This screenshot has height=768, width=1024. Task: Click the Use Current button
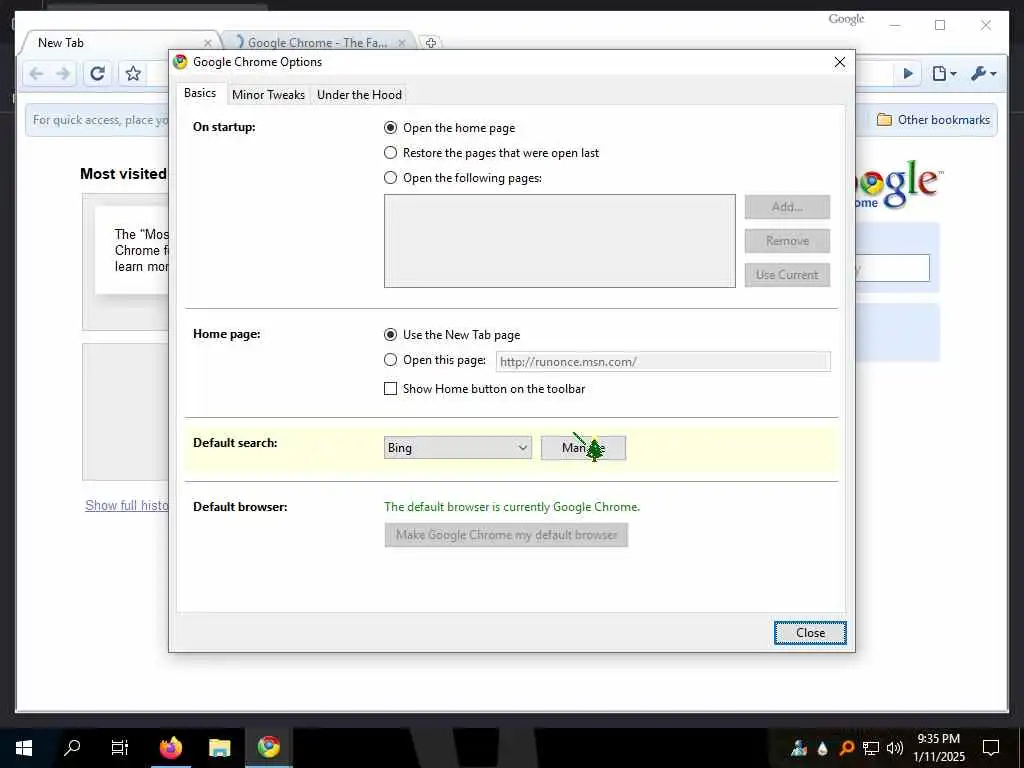(787, 275)
